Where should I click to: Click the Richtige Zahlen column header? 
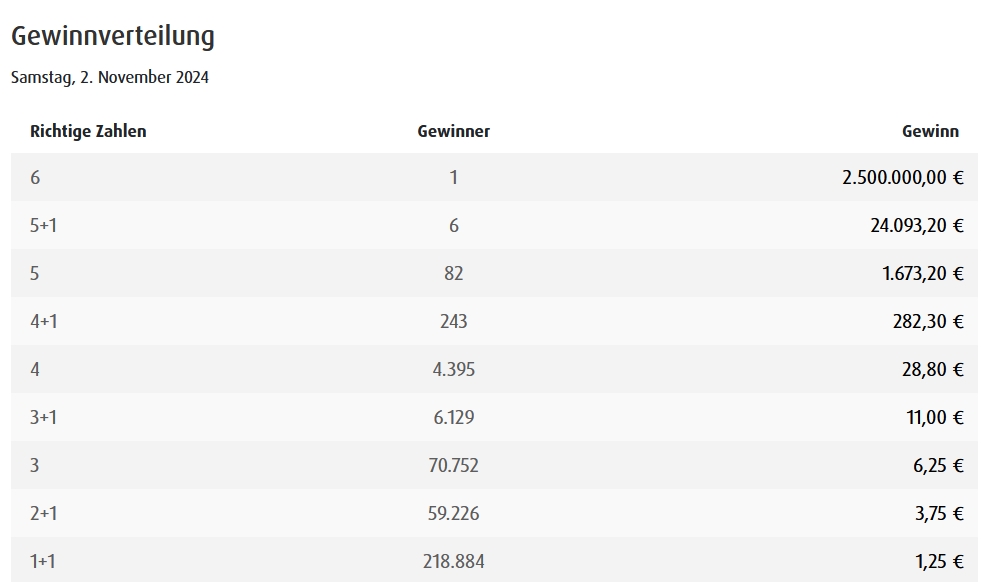[88, 131]
